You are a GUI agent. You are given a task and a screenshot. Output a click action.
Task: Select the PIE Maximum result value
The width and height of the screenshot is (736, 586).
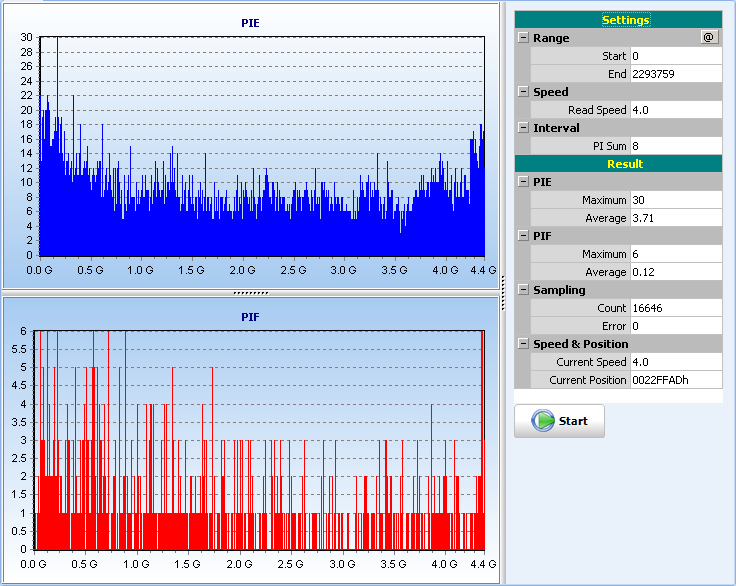(675, 200)
